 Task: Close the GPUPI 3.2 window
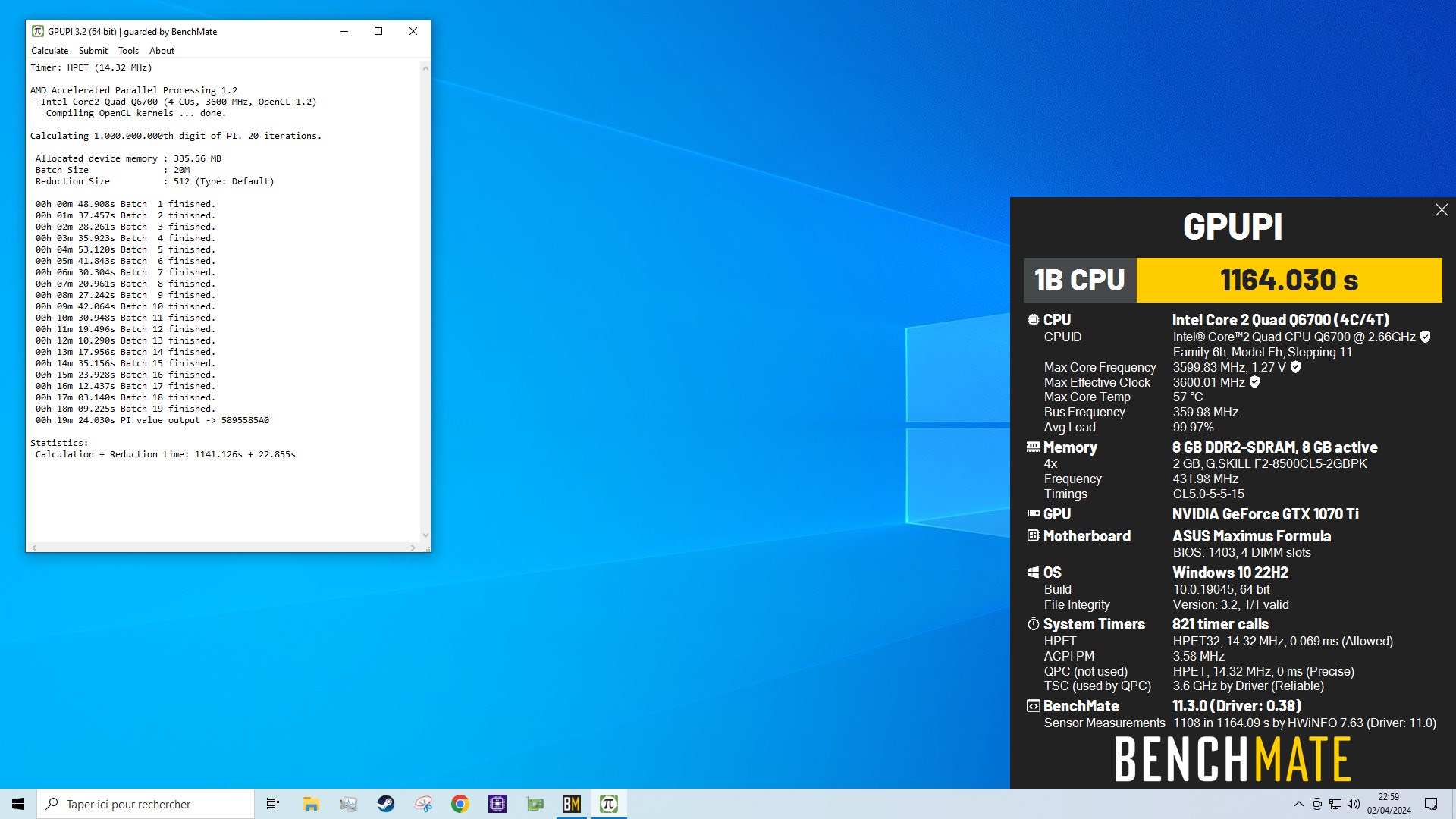(413, 31)
